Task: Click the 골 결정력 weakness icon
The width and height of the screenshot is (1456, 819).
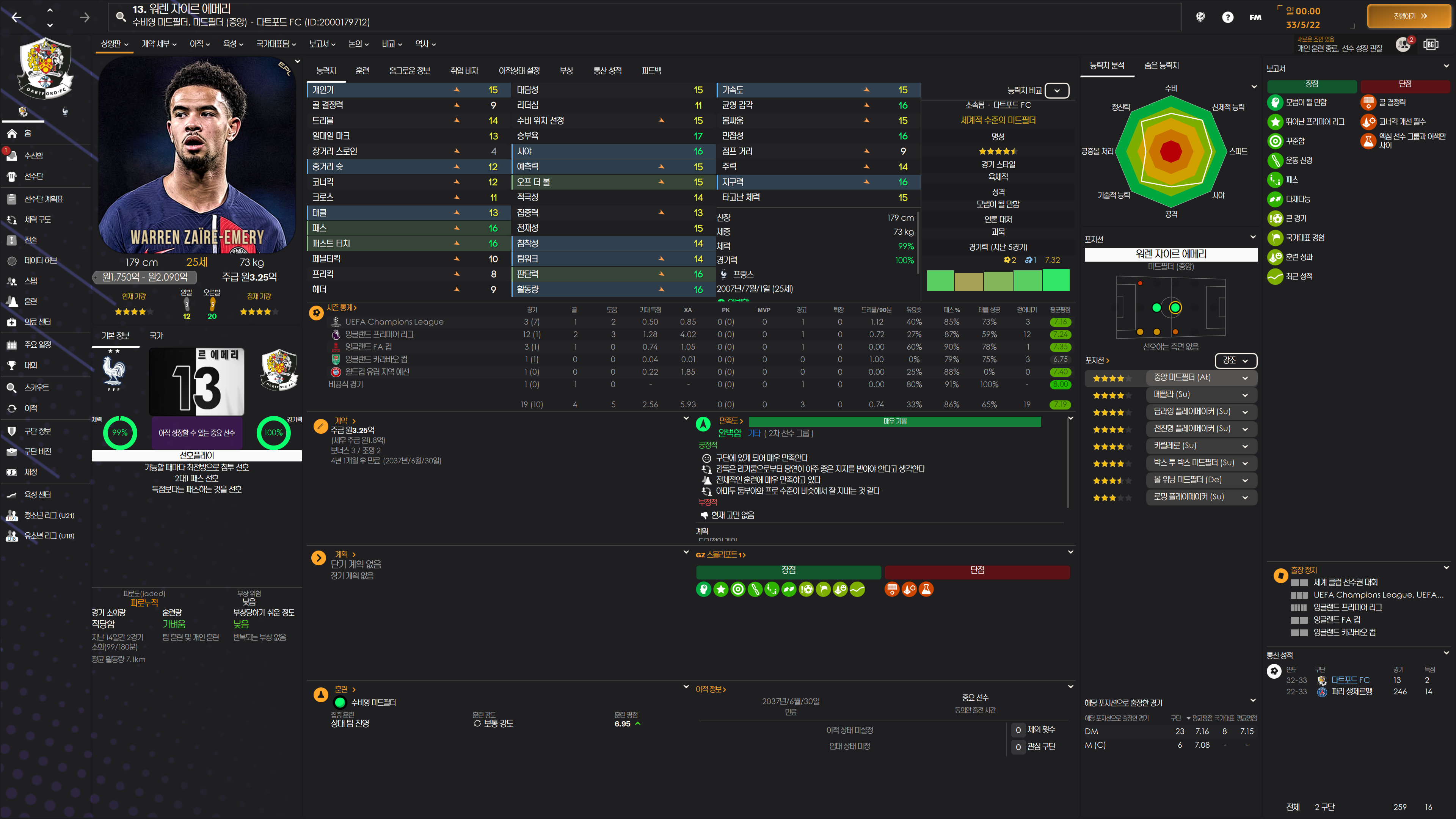Action: point(1368,102)
